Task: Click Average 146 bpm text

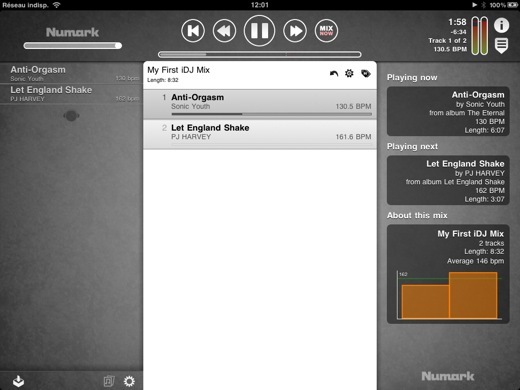Action: [x=475, y=261]
